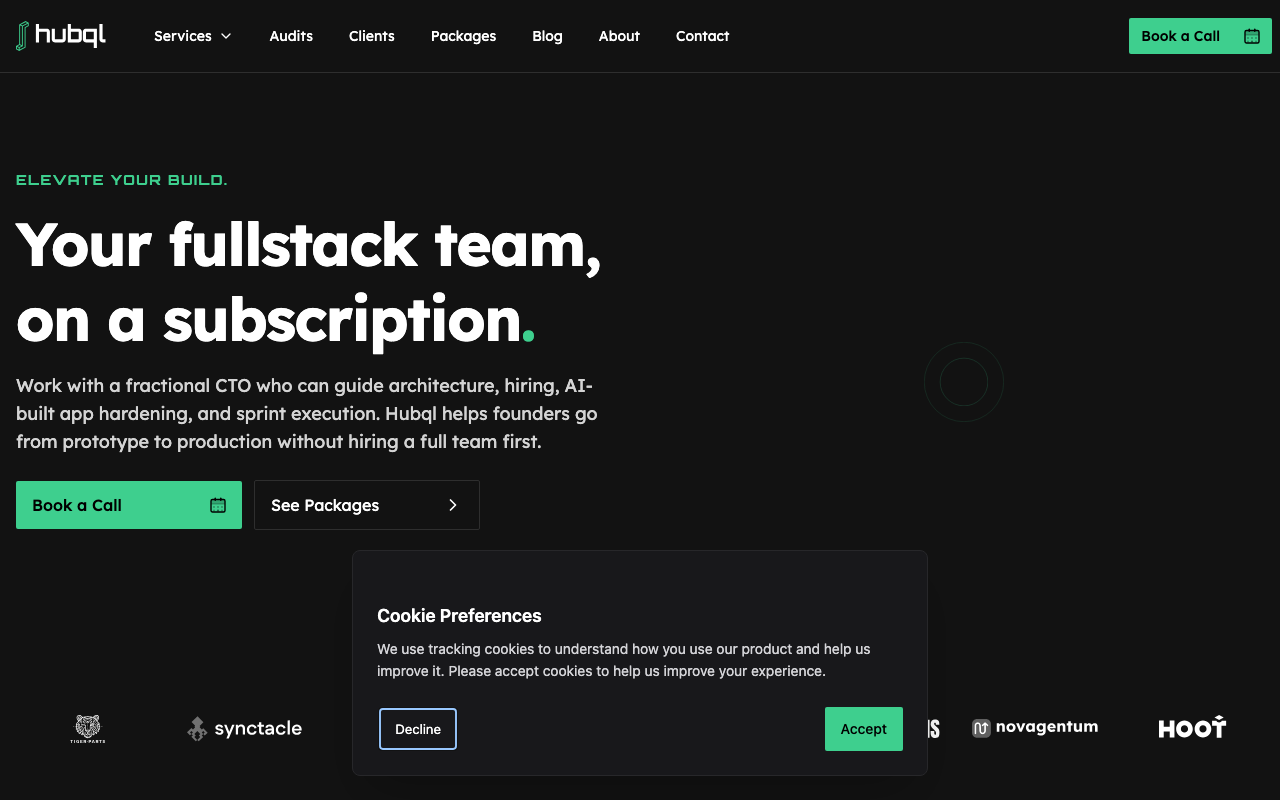The height and width of the screenshot is (800, 1280).
Task: Click the novagentum client logo
Action: [x=1035, y=728]
